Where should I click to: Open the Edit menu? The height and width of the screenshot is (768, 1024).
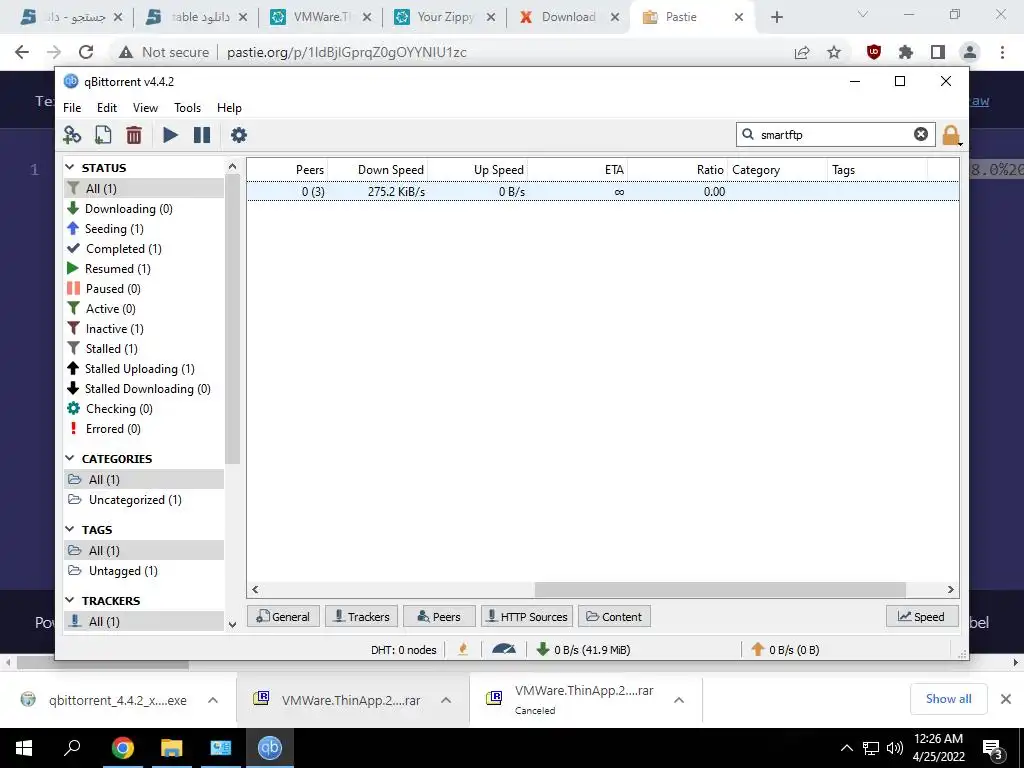click(x=107, y=108)
